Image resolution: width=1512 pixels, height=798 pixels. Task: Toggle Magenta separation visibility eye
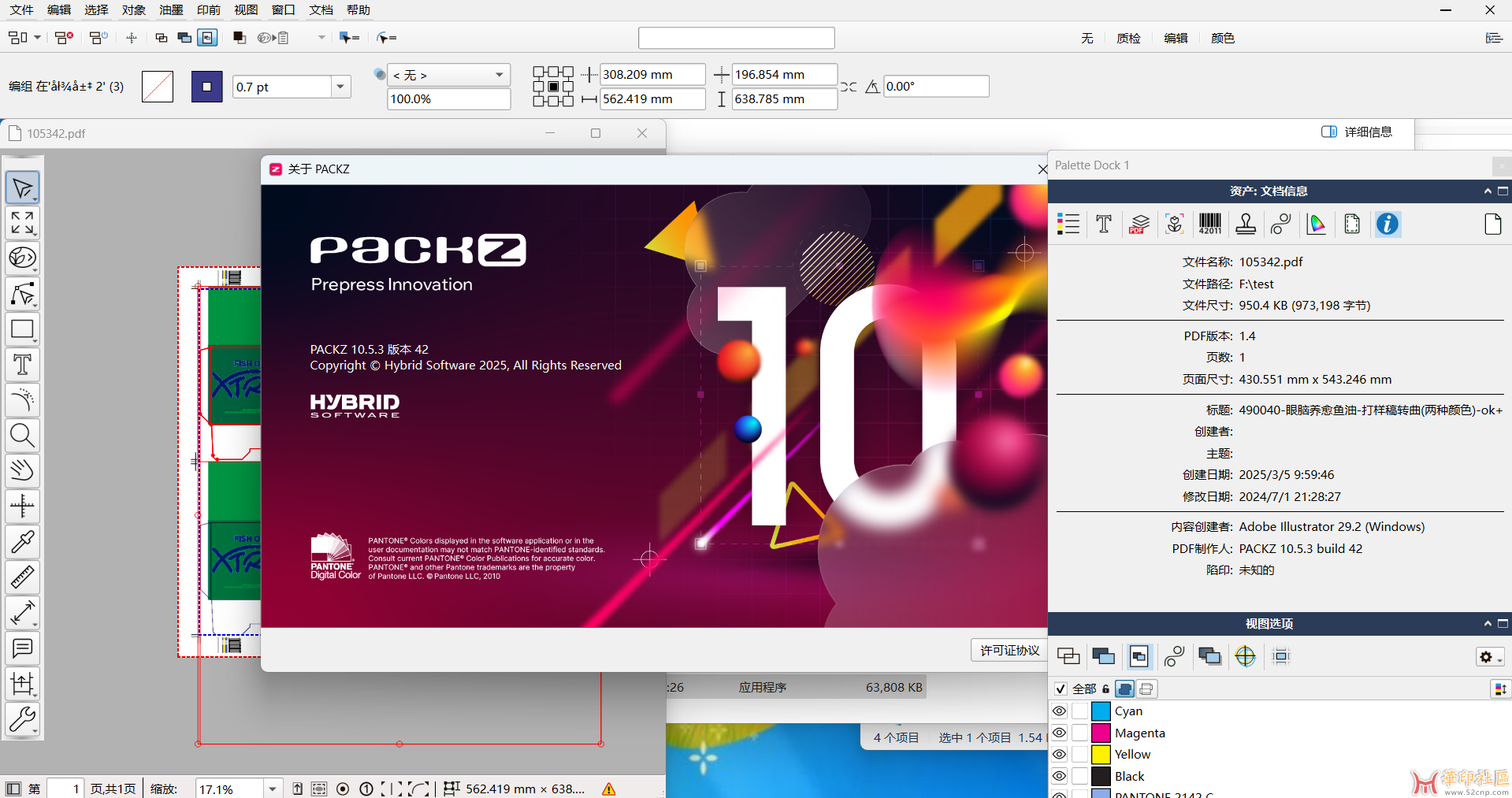coord(1060,733)
